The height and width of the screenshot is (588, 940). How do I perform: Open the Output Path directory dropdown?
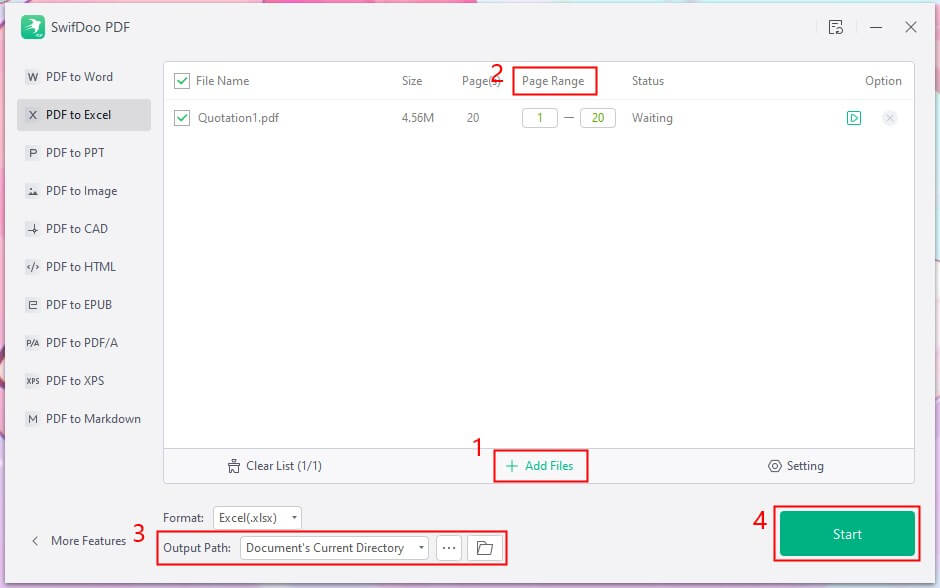[x=334, y=548]
